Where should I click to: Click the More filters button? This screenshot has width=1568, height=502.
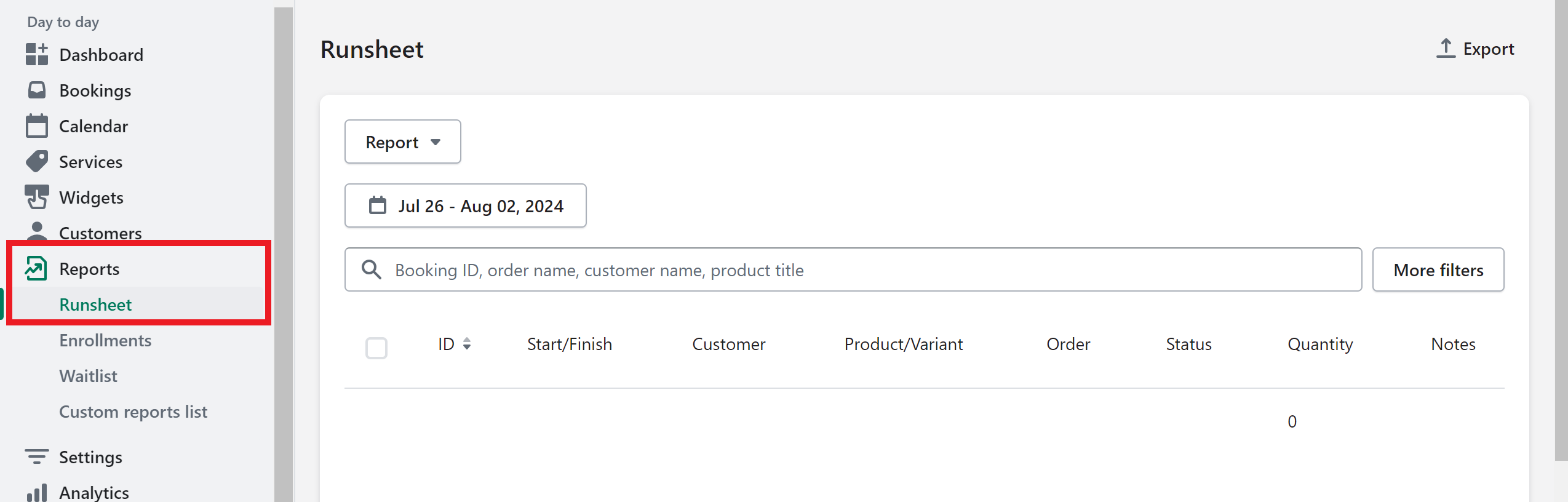tap(1438, 269)
